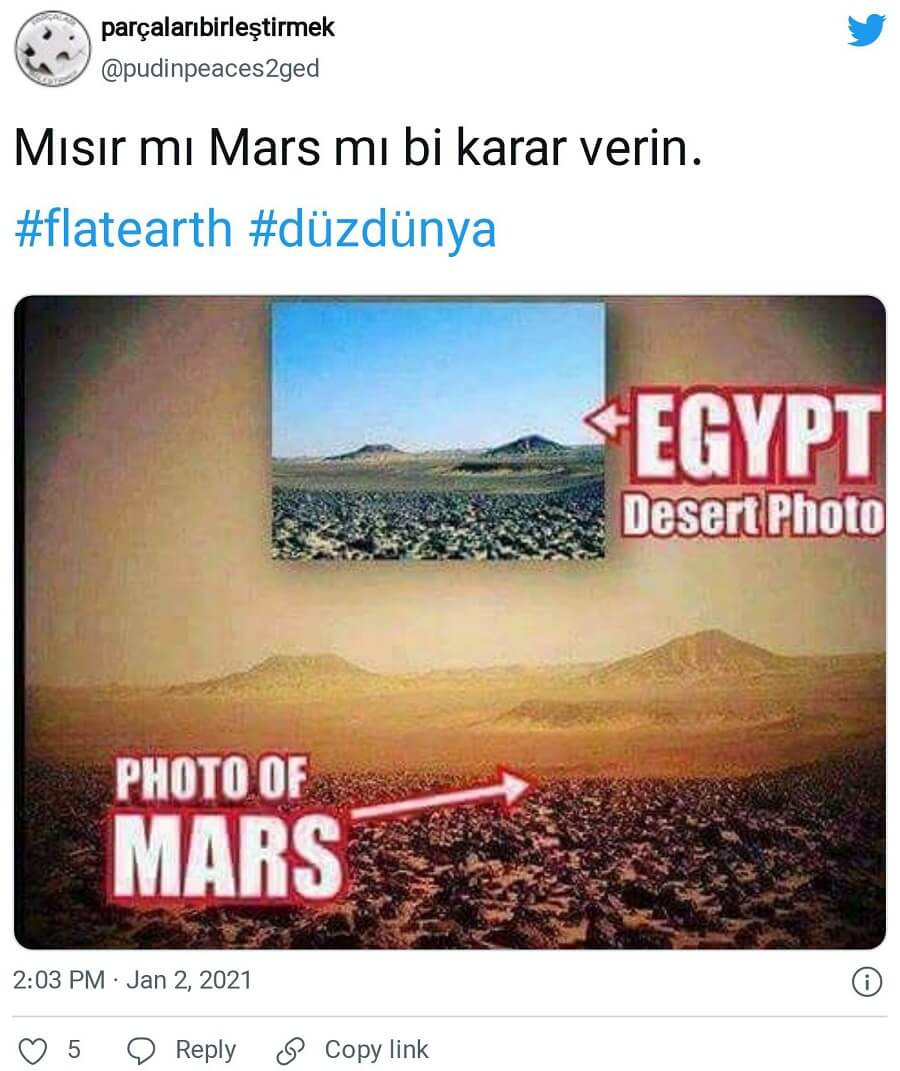This screenshot has width=900, height=1071.
Task: Click the Twitter bird logo
Action: tap(866, 31)
